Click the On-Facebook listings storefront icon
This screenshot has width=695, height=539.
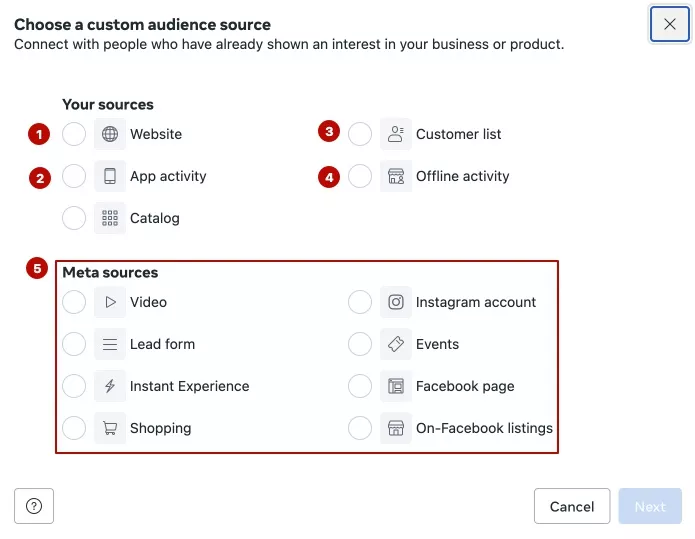[396, 428]
